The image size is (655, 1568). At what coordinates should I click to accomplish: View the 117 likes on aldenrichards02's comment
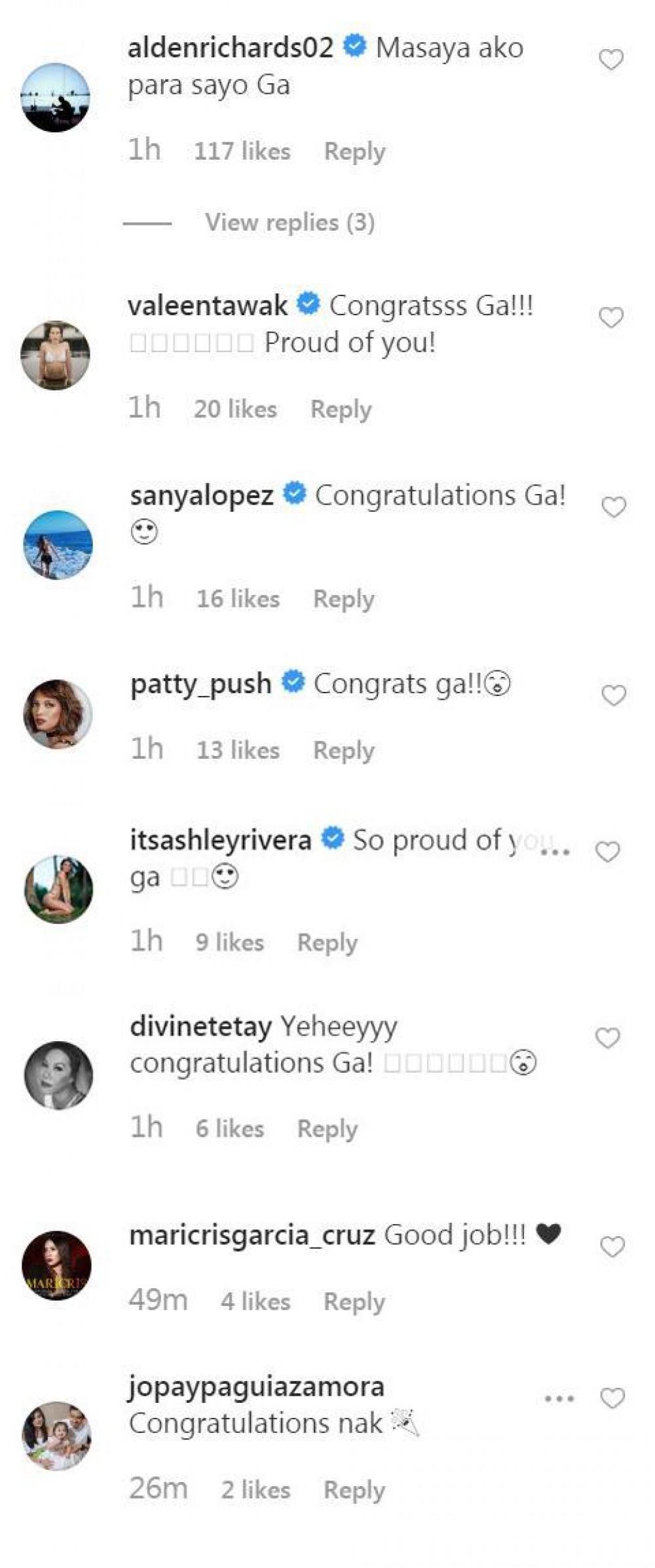coord(242,151)
